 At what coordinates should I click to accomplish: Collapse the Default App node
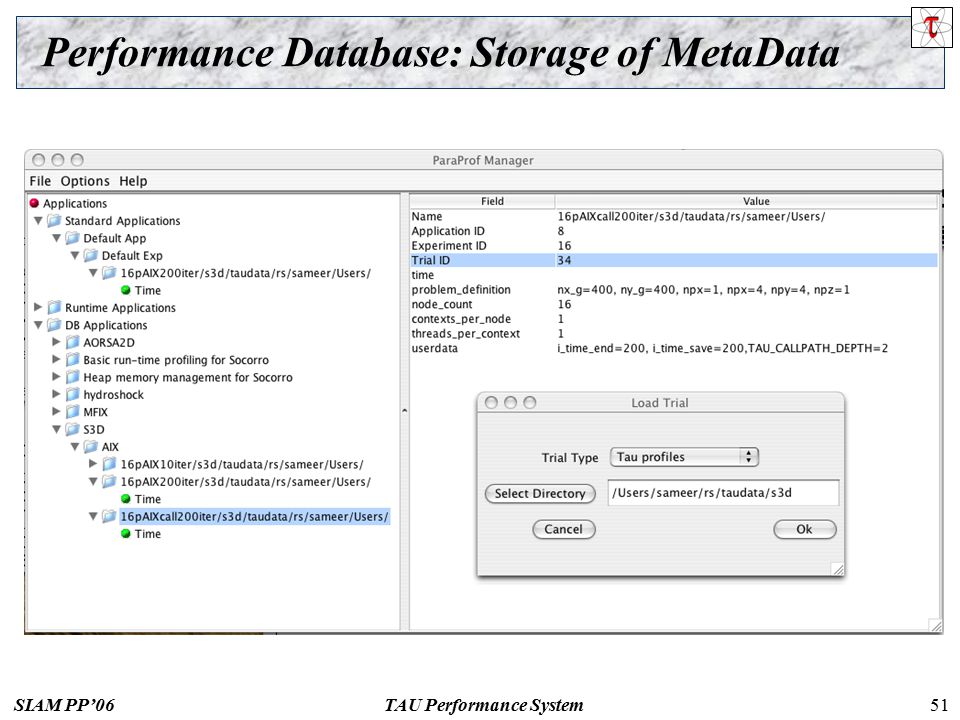(x=56, y=238)
